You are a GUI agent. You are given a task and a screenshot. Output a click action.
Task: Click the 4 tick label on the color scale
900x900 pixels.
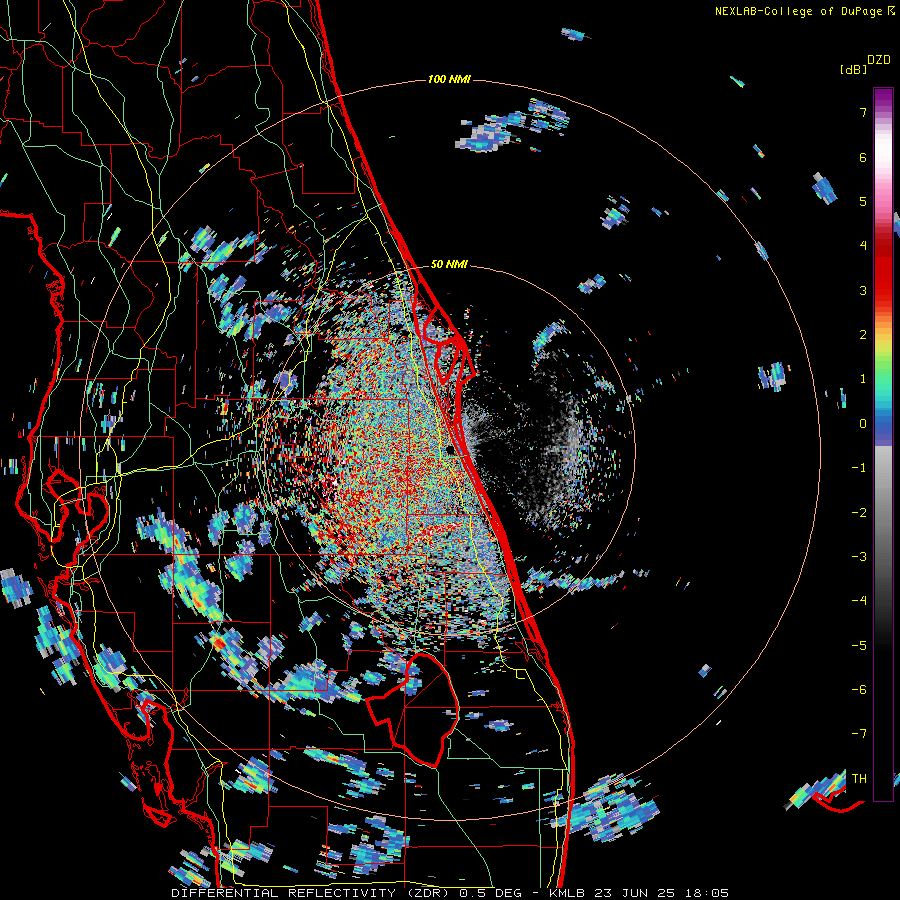pyautogui.click(x=863, y=246)
